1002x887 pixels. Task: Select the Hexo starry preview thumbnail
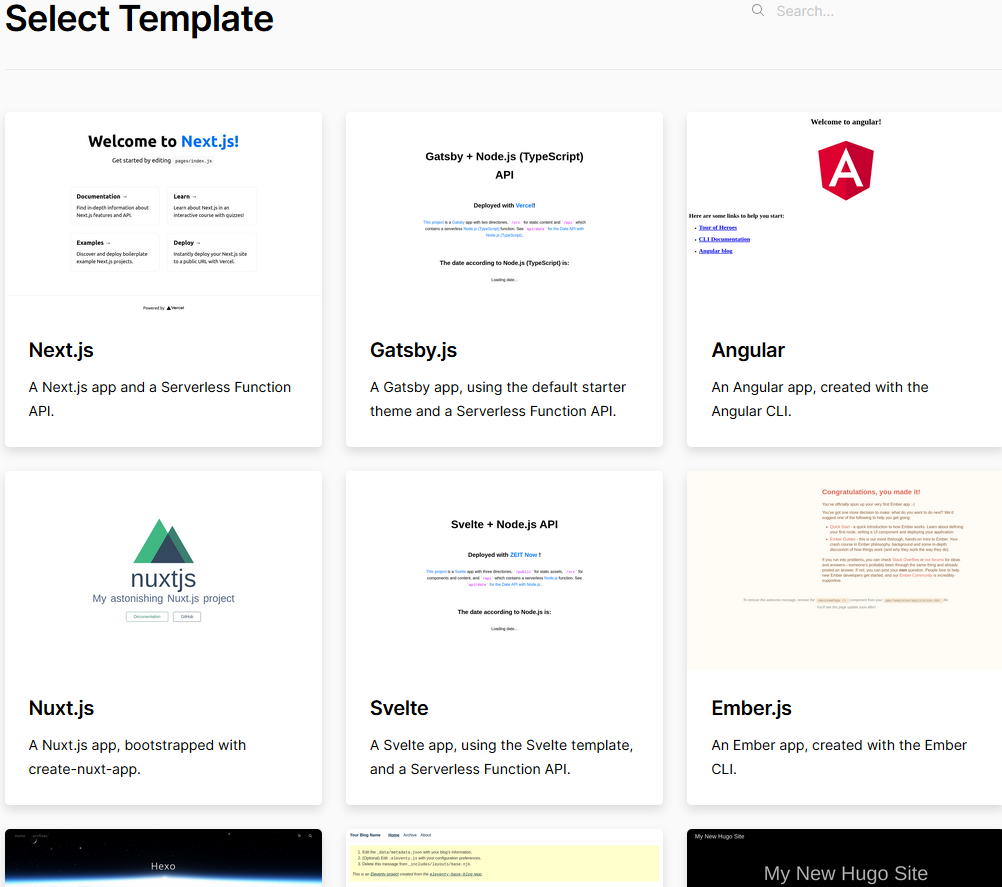164,858
